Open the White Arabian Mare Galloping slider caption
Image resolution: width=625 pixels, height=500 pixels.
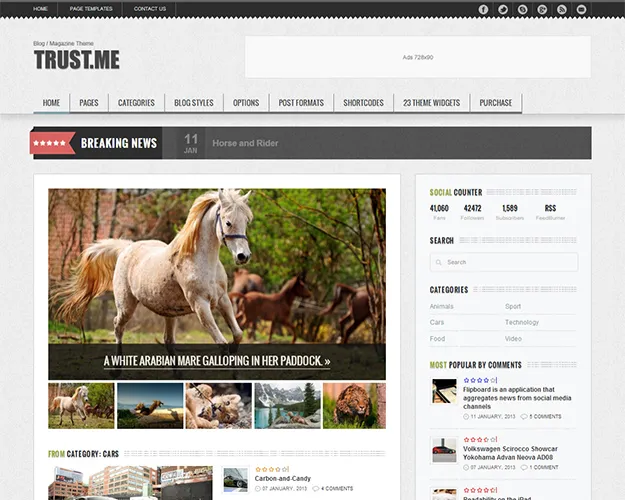217,361
